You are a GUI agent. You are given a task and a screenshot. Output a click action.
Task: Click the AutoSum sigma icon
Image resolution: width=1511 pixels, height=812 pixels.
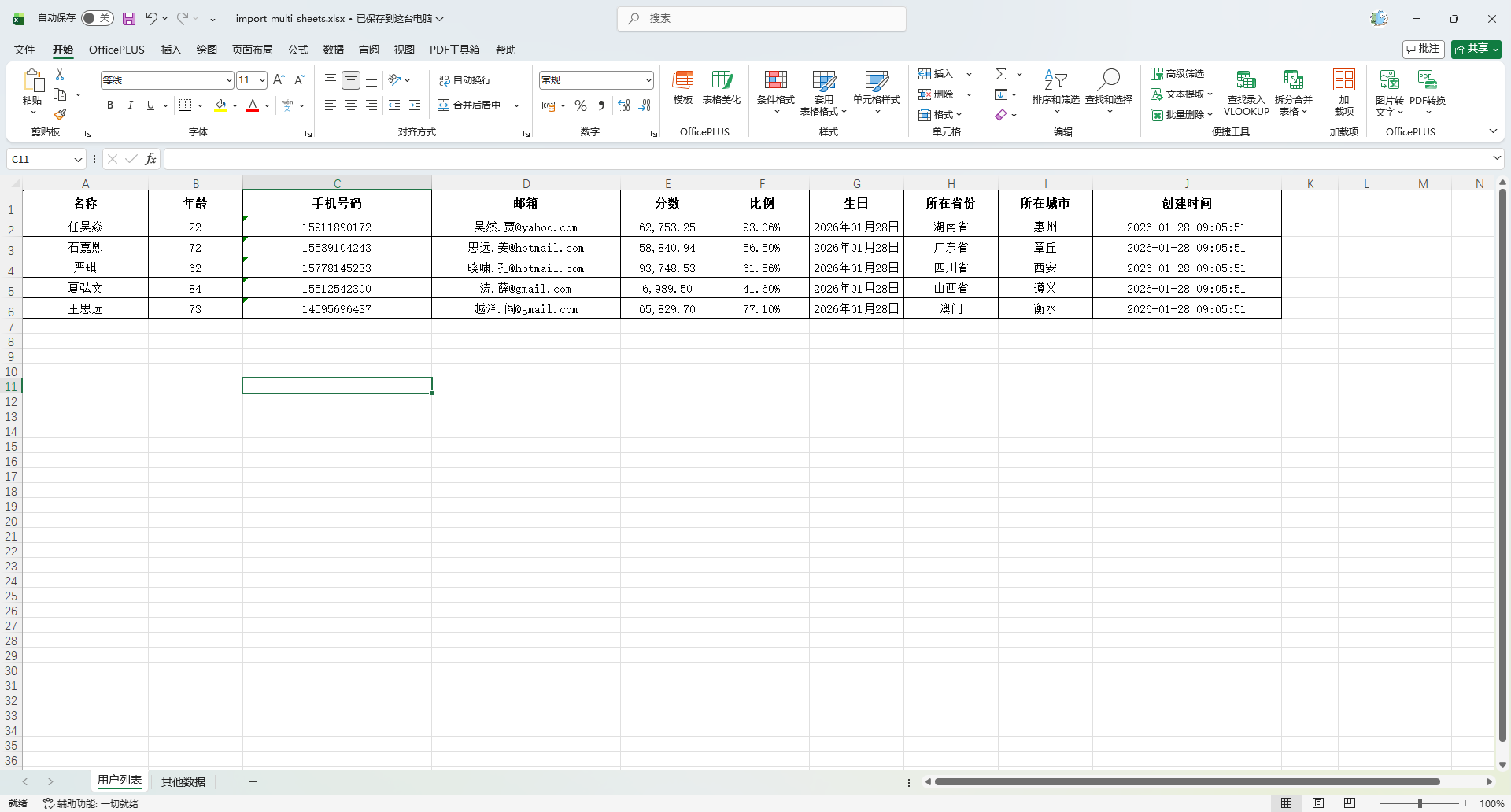point(1001,74)
